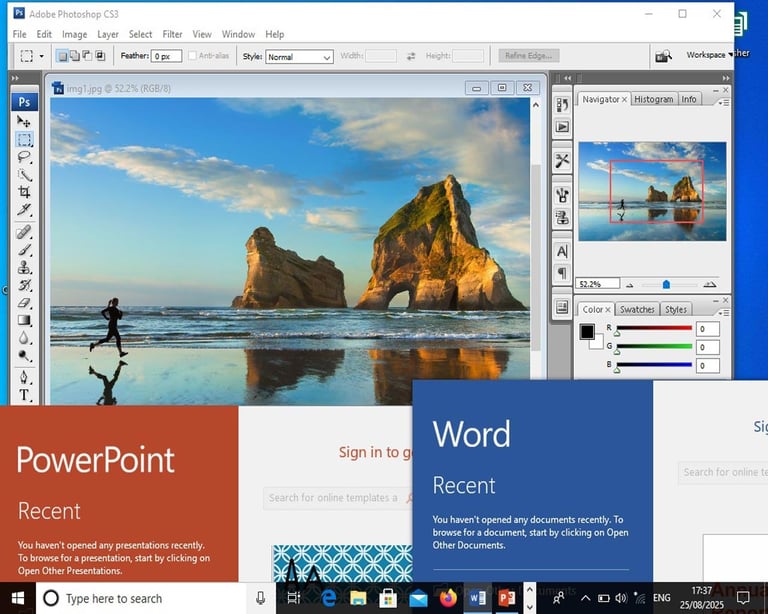Select the Eraser tool
The width and height of the screenshot is (768, 614).
coord(24,303)
